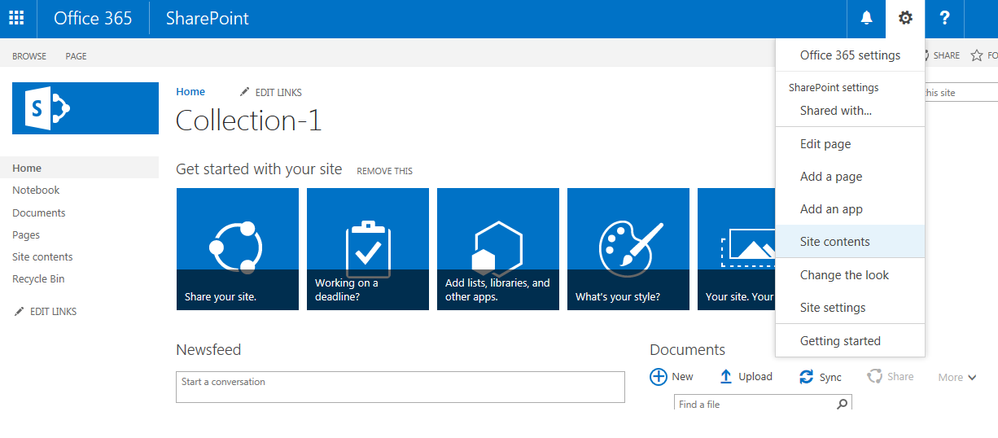Click the SHARE ribbon button
The width and height of the screenshot is (998, 438).
pyautogui.click(x=943, y=56)
